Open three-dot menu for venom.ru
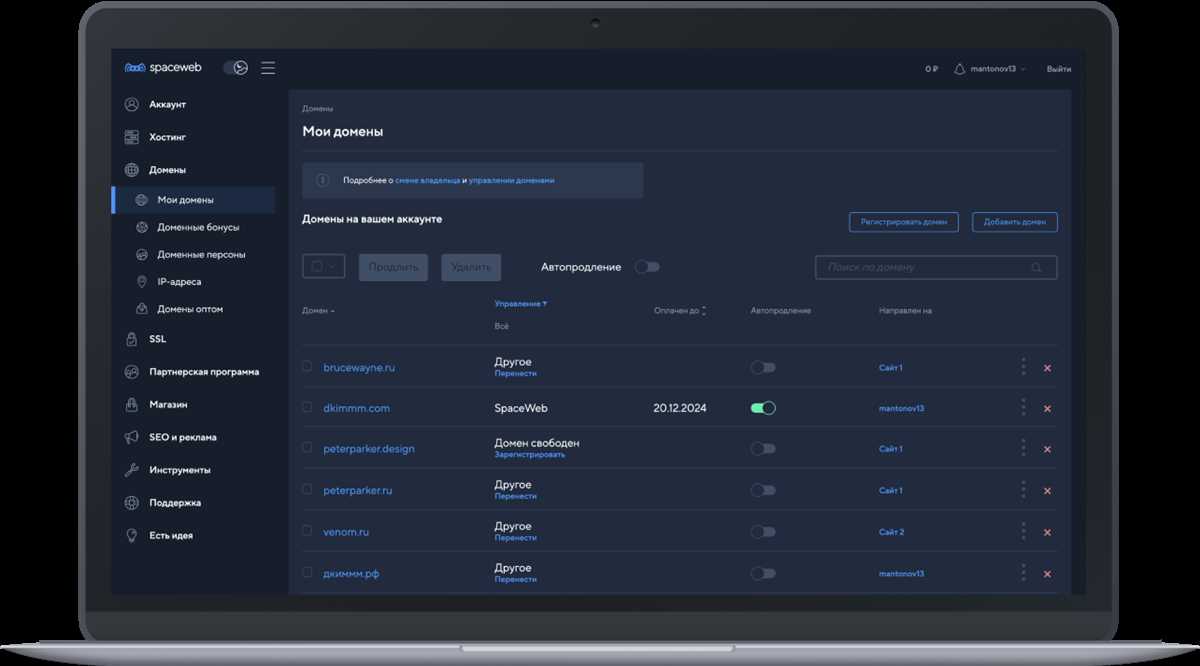Image resolution: width=1200 pixels, height=666 pixels. coord(1023,531)
